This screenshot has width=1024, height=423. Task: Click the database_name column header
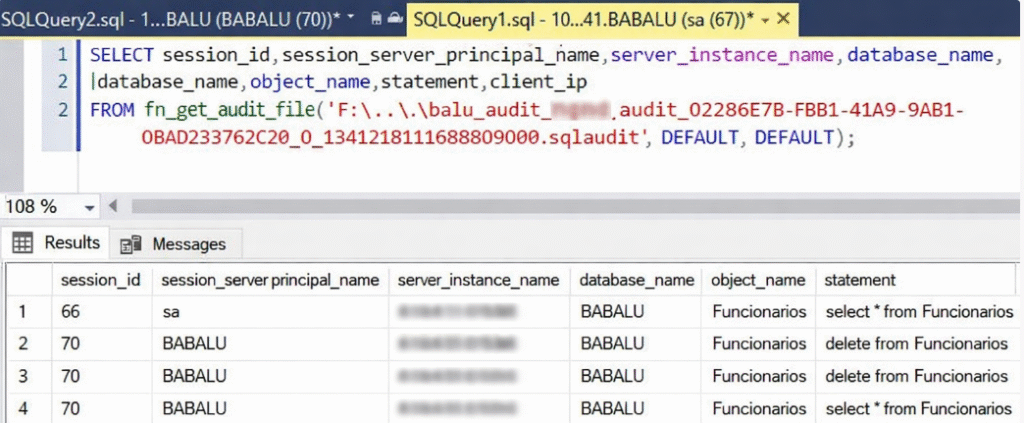point(637,280)
